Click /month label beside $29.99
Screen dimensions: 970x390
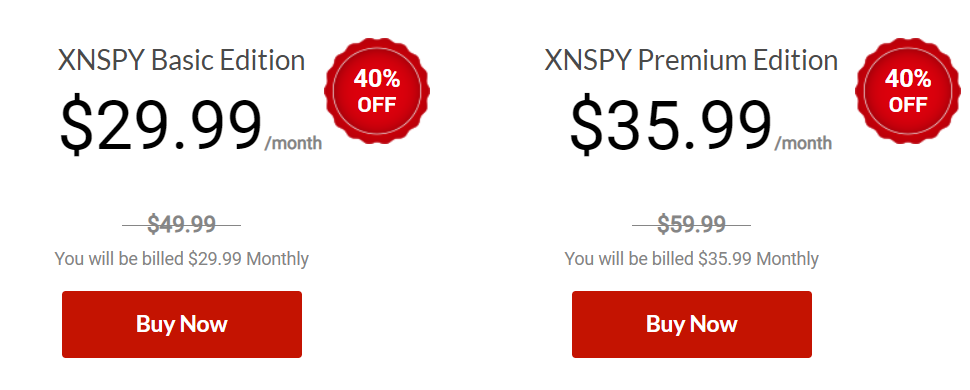point(293,144)
